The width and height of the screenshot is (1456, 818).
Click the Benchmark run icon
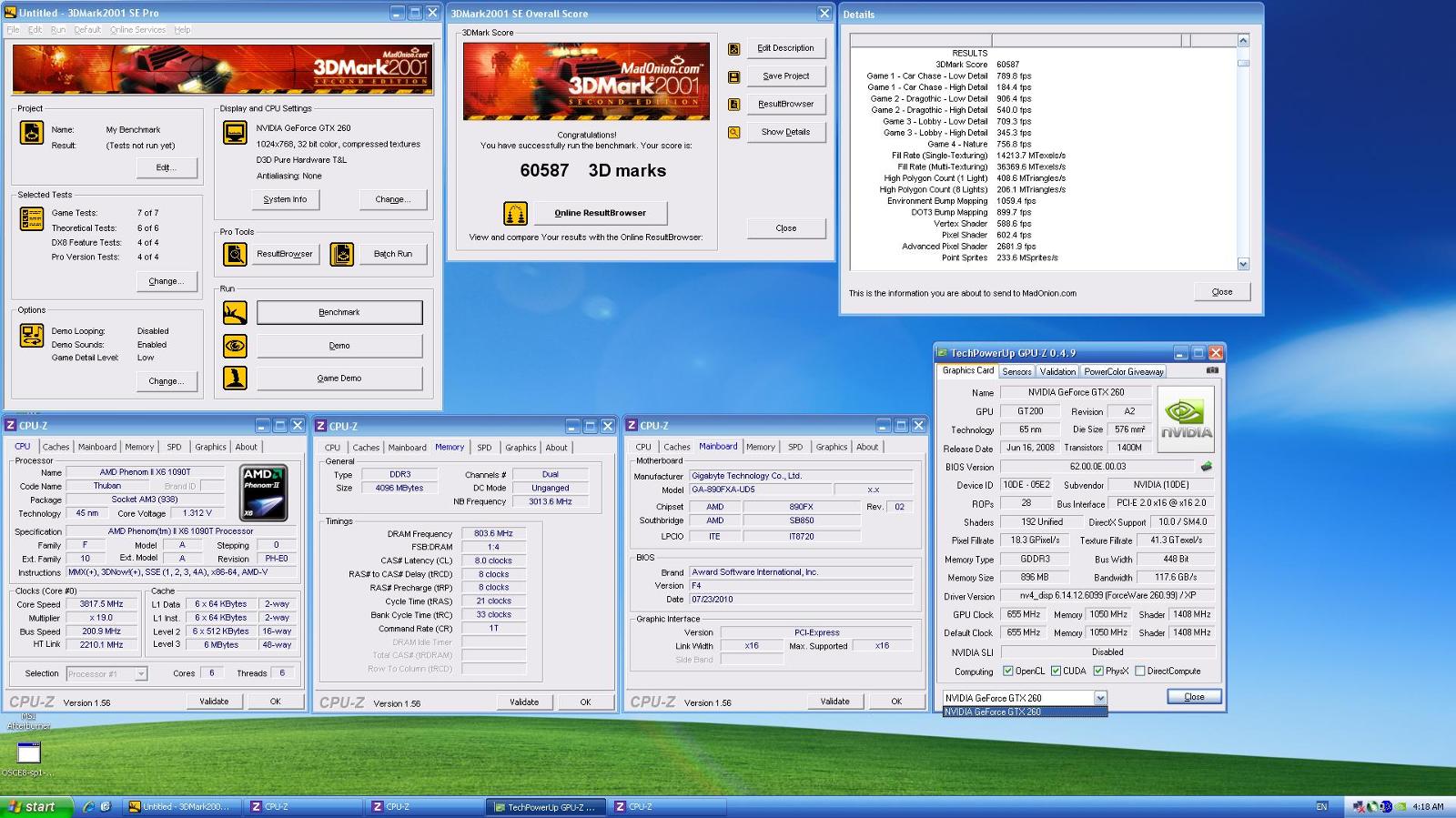coord(235,313)
